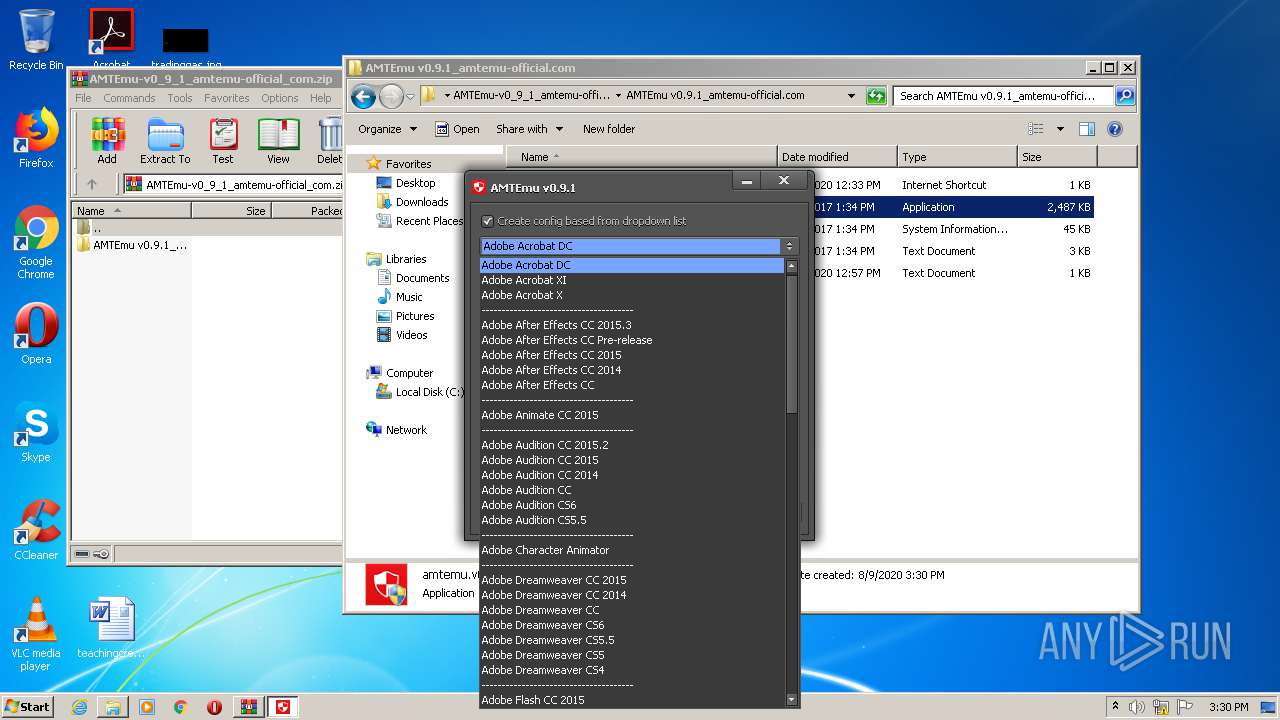Image resolution: width=1280 pixels, height=720 pixels.
Task: Select AMTEmu v0.9.1 folder in WinRAR list
Action: 133,245
